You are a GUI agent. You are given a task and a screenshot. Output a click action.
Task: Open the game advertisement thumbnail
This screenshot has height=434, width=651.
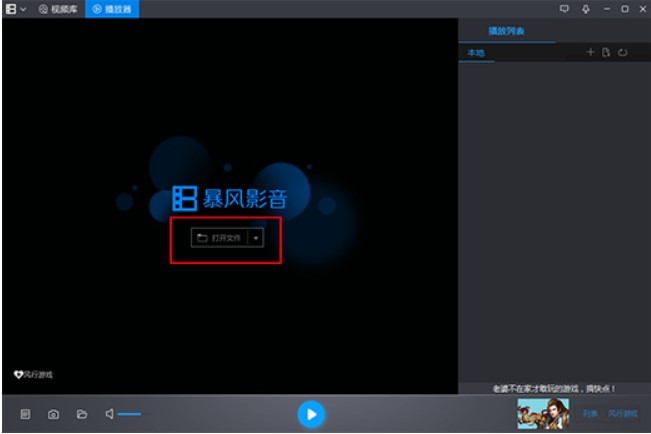[x=543, y=414]
